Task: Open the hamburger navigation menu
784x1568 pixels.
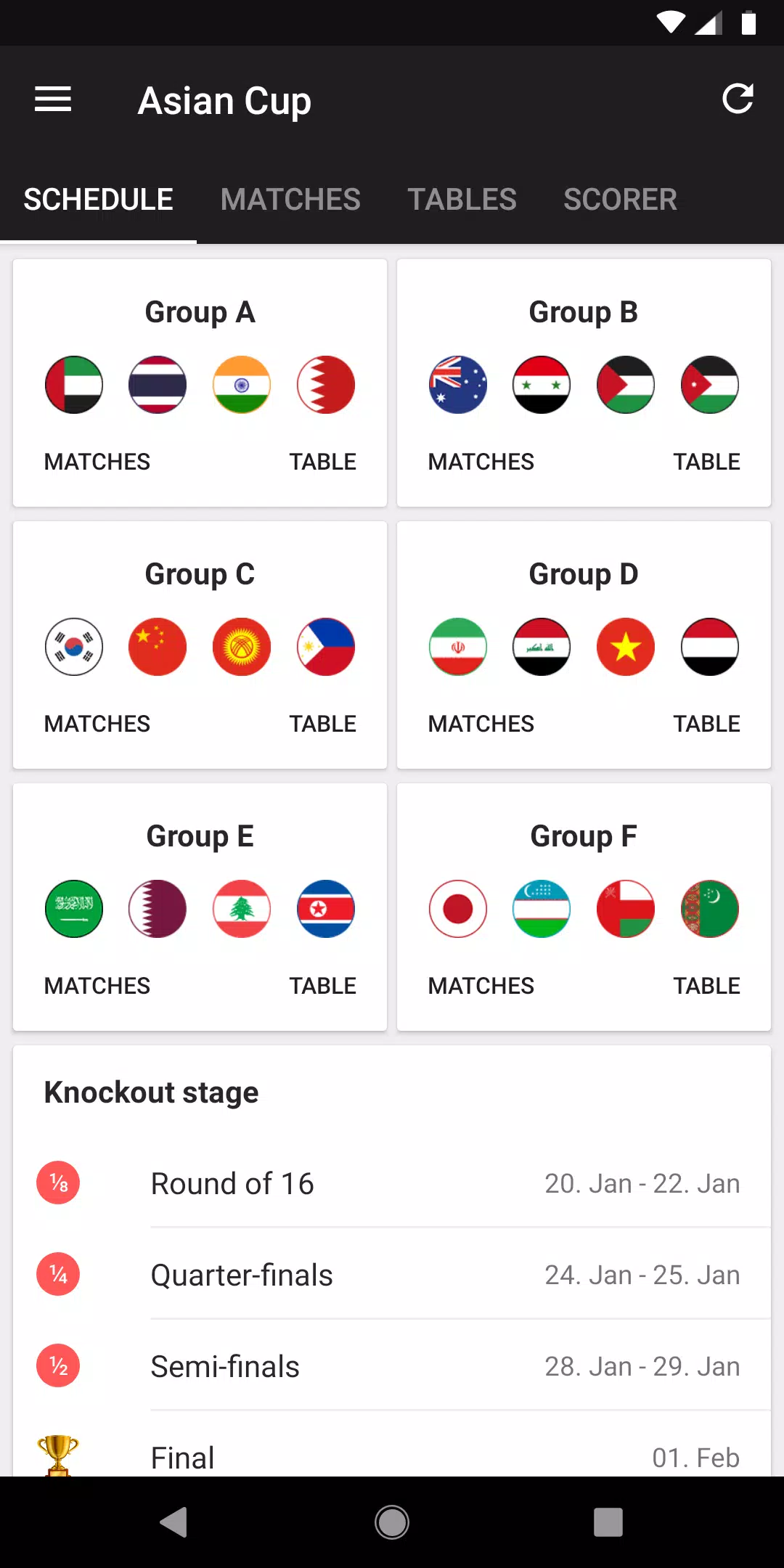Action: tap(53, 99)
